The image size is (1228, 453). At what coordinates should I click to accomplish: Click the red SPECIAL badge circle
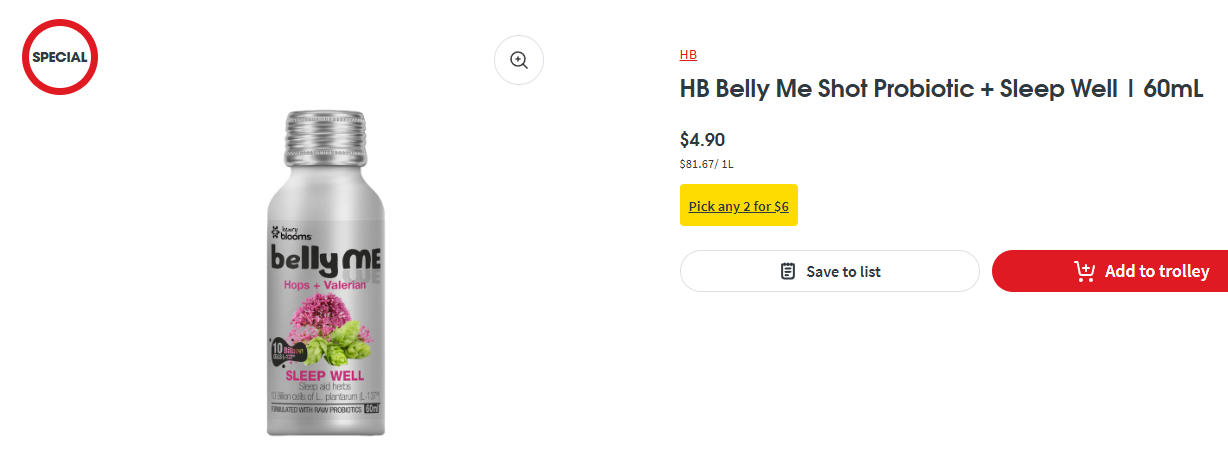point(60,57)
